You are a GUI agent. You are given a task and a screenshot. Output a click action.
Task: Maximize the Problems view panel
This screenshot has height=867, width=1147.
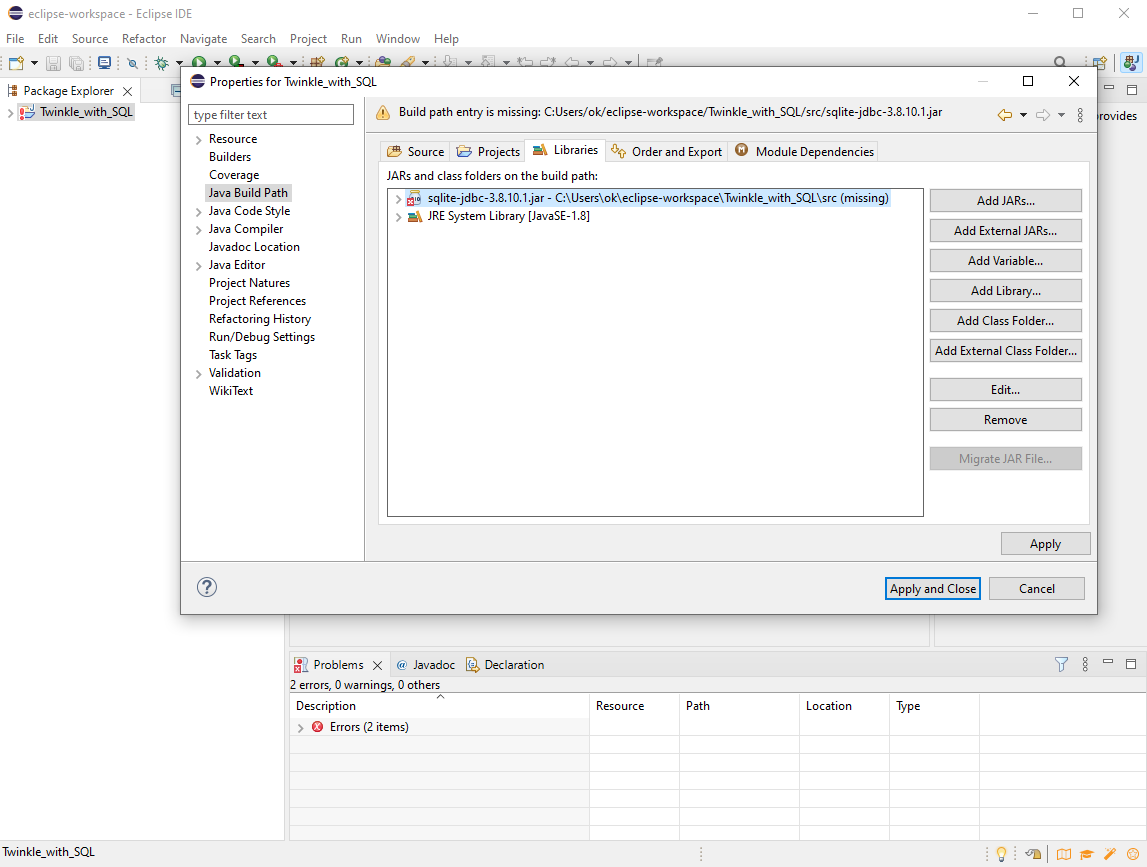coord(1131,664)
